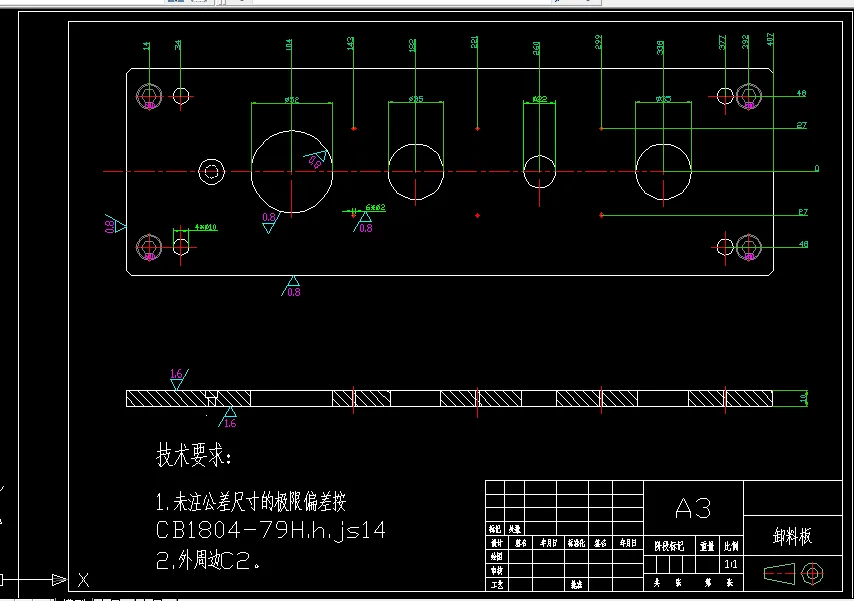This screenshot has width=854, height=601.
Task: Select the 0 baseline dimension on the centerline
Action: (x=816, y=168)
